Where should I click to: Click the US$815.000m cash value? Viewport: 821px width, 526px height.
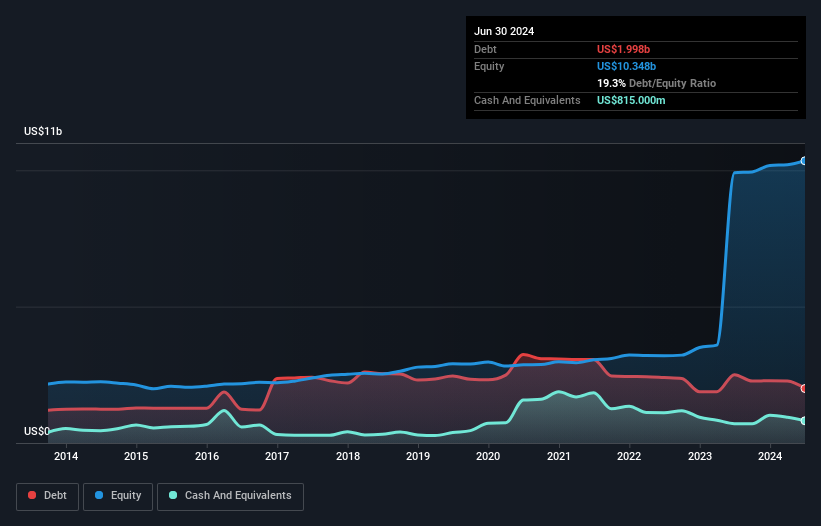coord(631,100)
